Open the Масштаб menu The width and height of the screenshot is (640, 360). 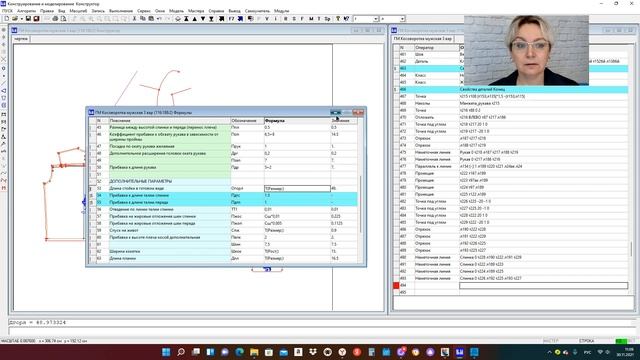pyautogui.click(x=78, y=11)
